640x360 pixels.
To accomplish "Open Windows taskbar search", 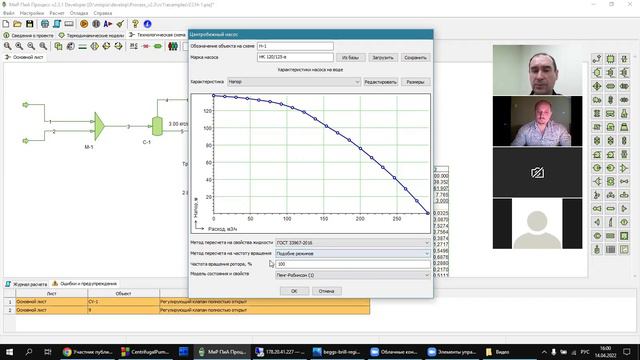I will coord(29,352).
